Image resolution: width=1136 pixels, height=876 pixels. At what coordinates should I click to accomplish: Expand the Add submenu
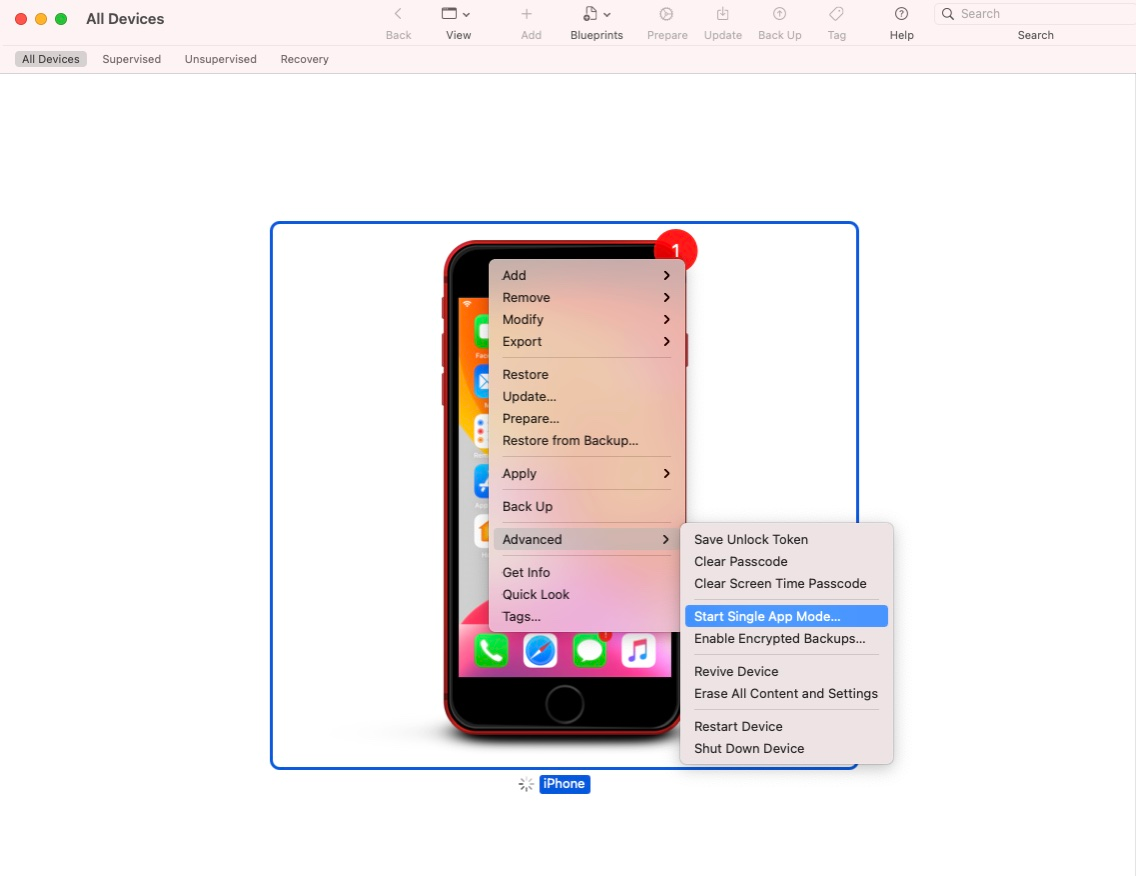[587, 275]
